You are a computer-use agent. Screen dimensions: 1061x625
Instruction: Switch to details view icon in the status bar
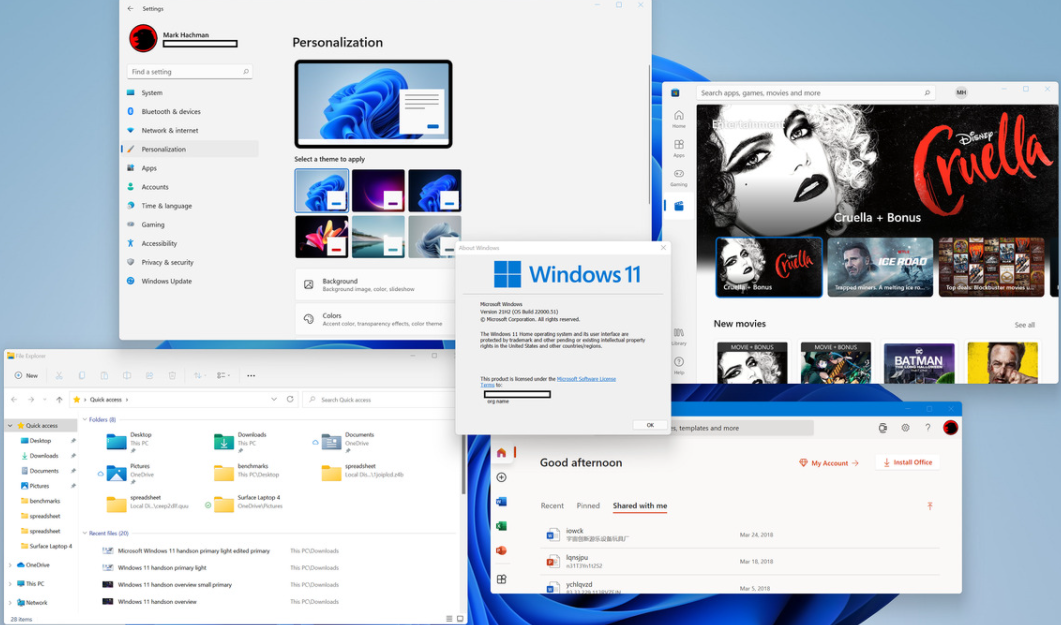click(449, 619)
